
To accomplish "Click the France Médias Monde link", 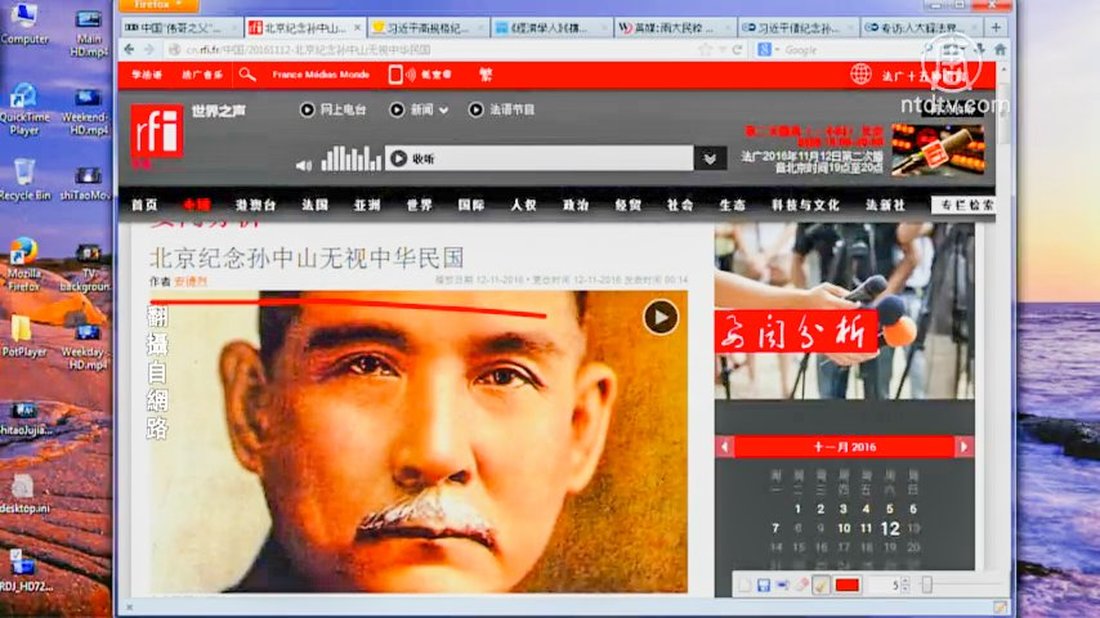I will (x=320, y=74).
